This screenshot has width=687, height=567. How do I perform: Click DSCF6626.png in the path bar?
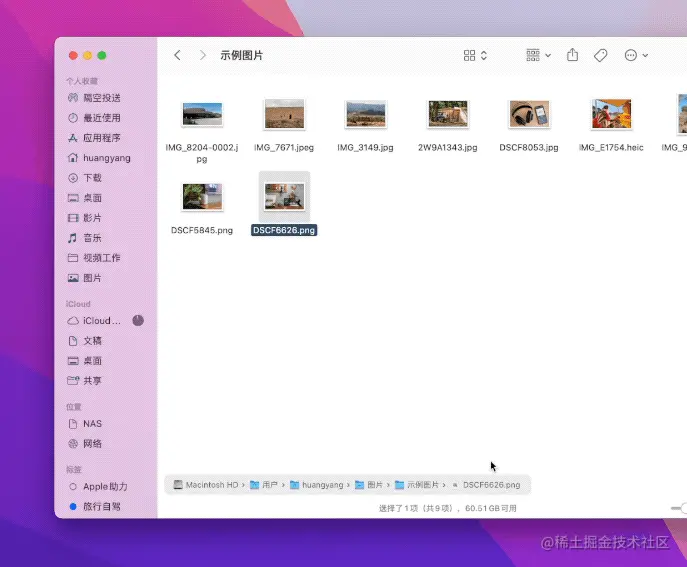(486, 485)
